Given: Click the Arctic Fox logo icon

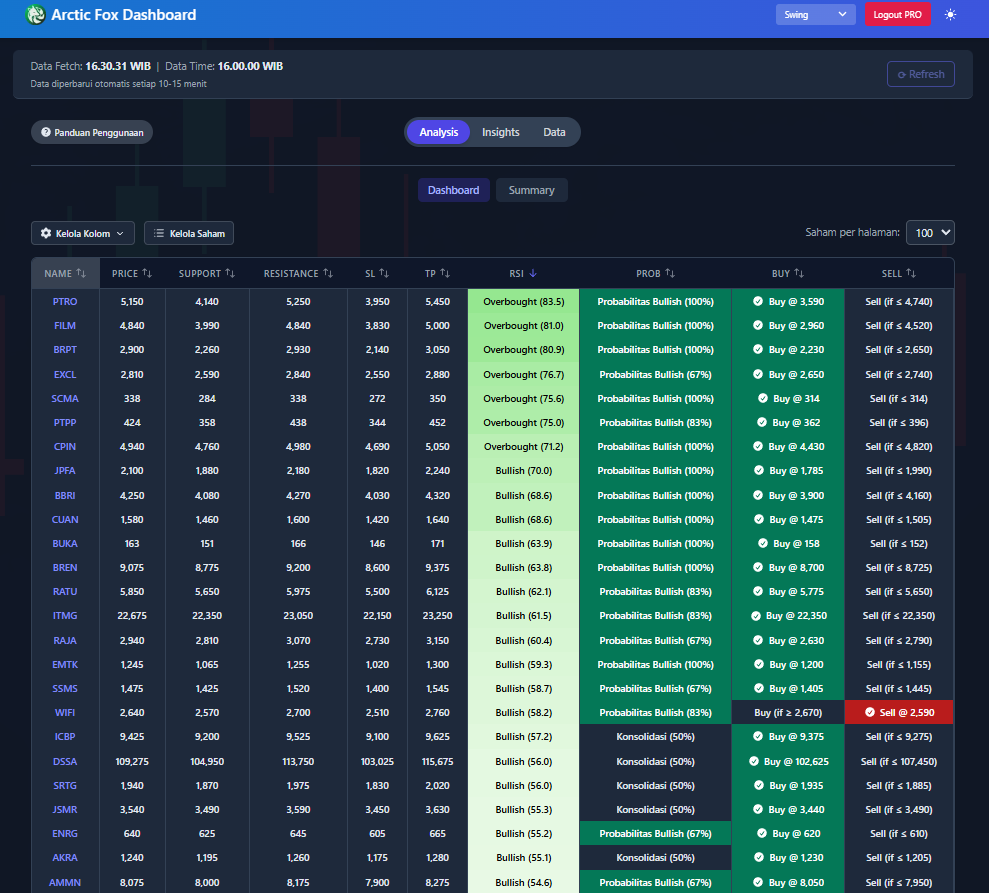Looking at the screenshot, I should pos(35,15).
